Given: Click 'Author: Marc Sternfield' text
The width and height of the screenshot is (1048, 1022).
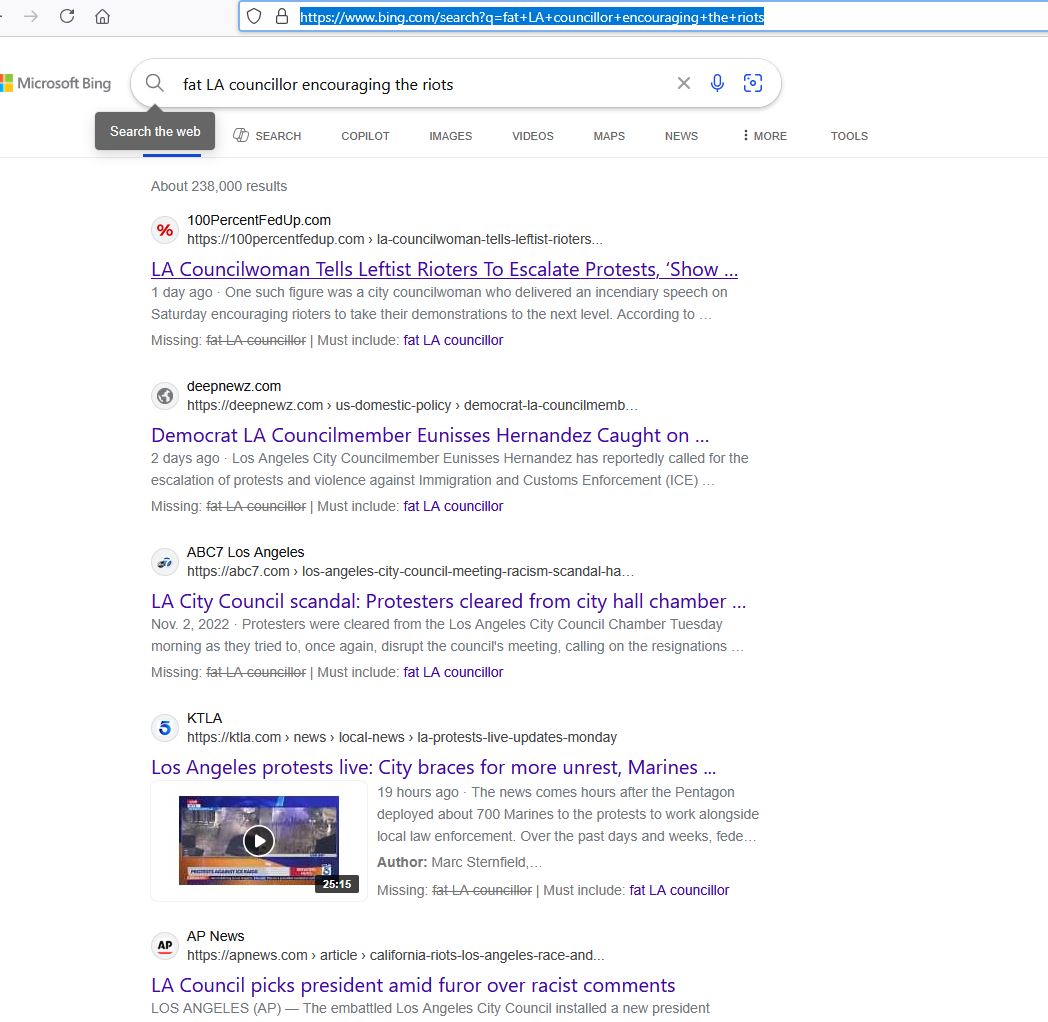Looking at the screenshot, I should (x=459, y=862).
